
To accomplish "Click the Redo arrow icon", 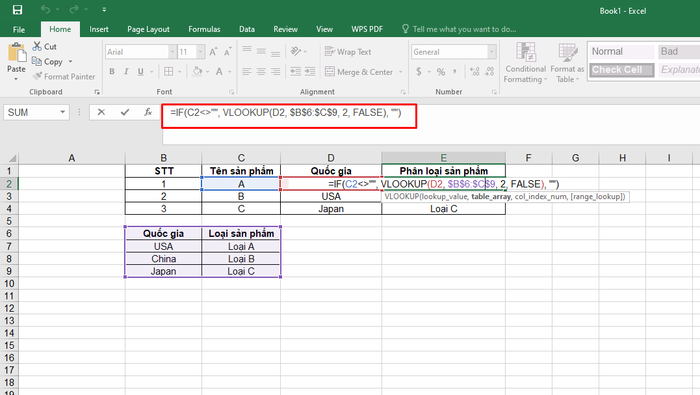I will click(74, 9).
